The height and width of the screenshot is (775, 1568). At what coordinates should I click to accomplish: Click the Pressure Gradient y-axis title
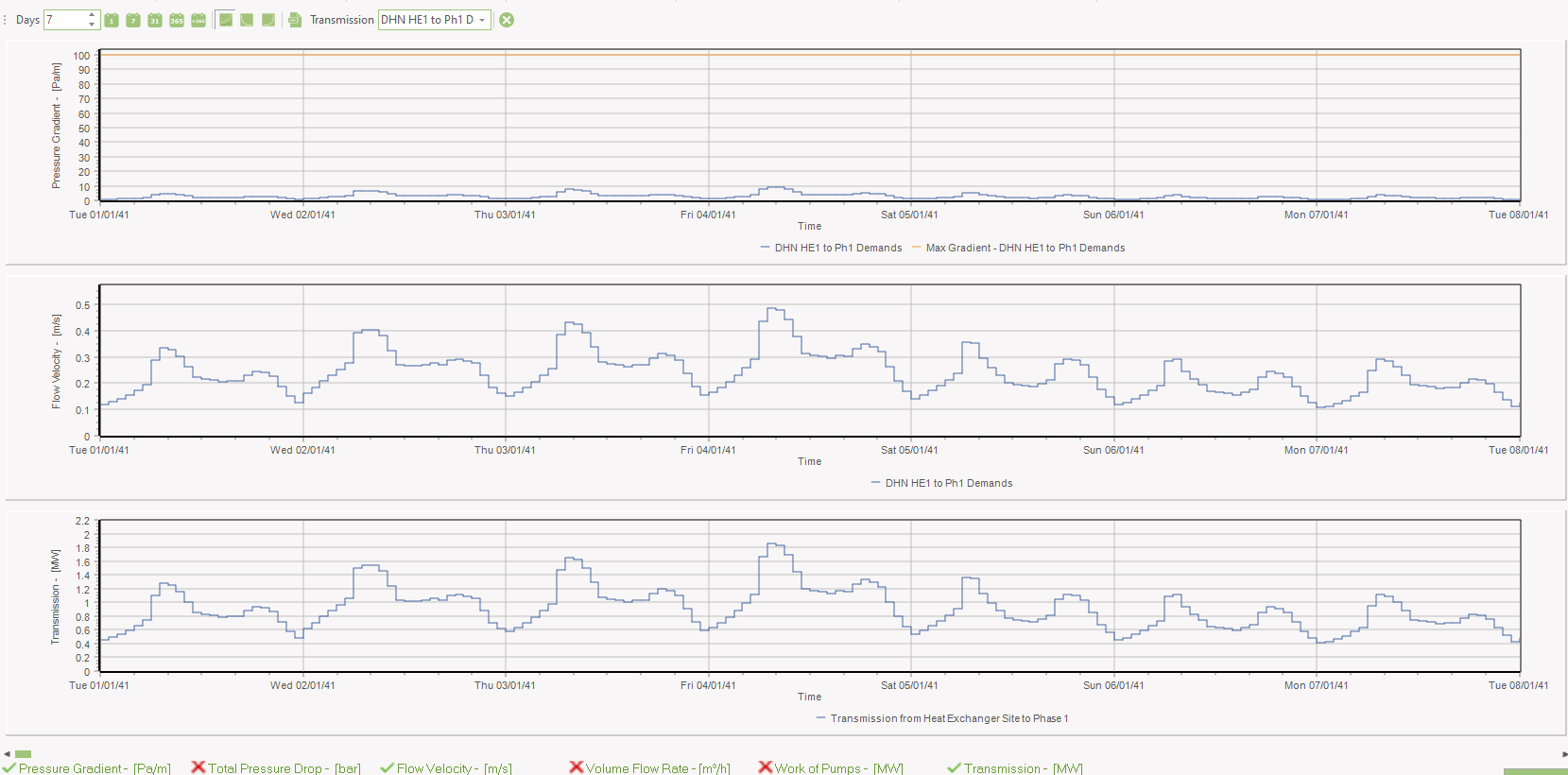point(56,126)
